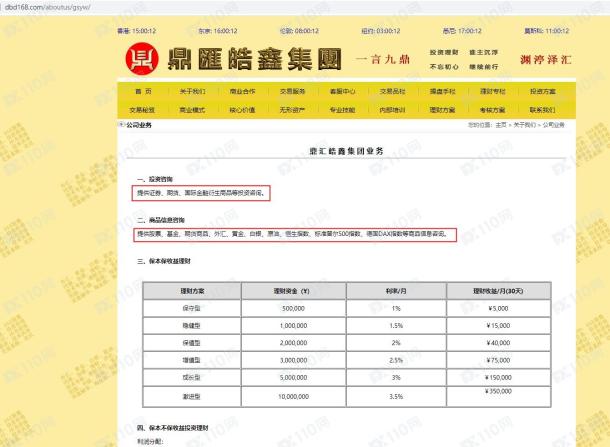This screenshot has width=610, height=447.
Task: Click the 利率/月 table column header
Action: (x=396, y=291)
